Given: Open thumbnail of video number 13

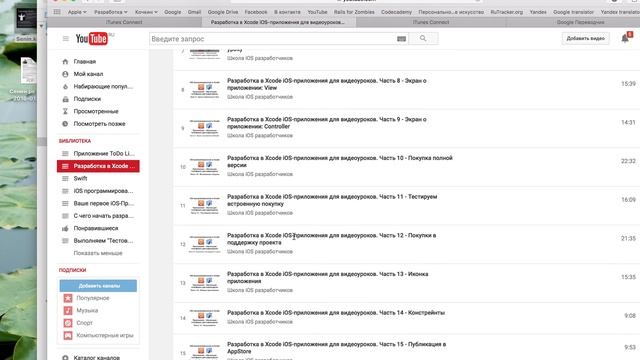Looking at the screenshot, I should point(204,283).
